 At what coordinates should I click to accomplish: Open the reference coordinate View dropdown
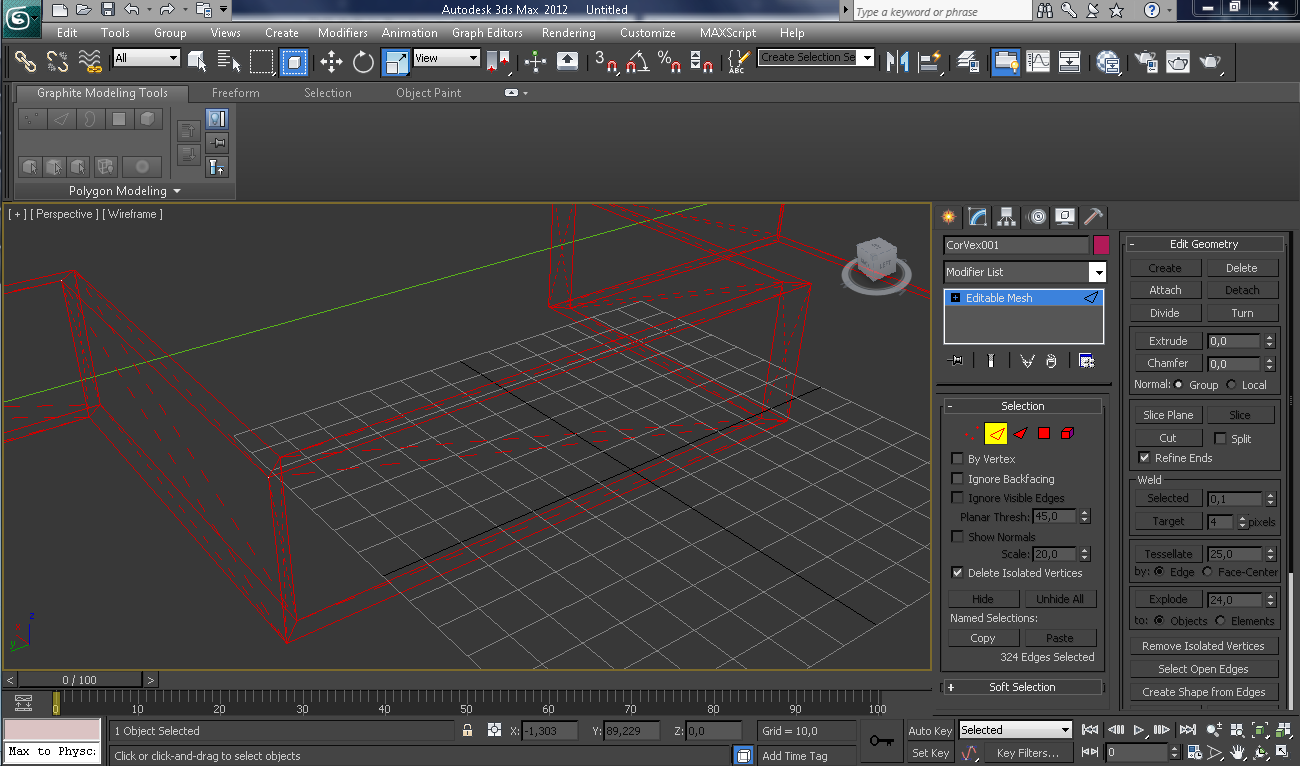pyautogui.click(x=446, y=58)
